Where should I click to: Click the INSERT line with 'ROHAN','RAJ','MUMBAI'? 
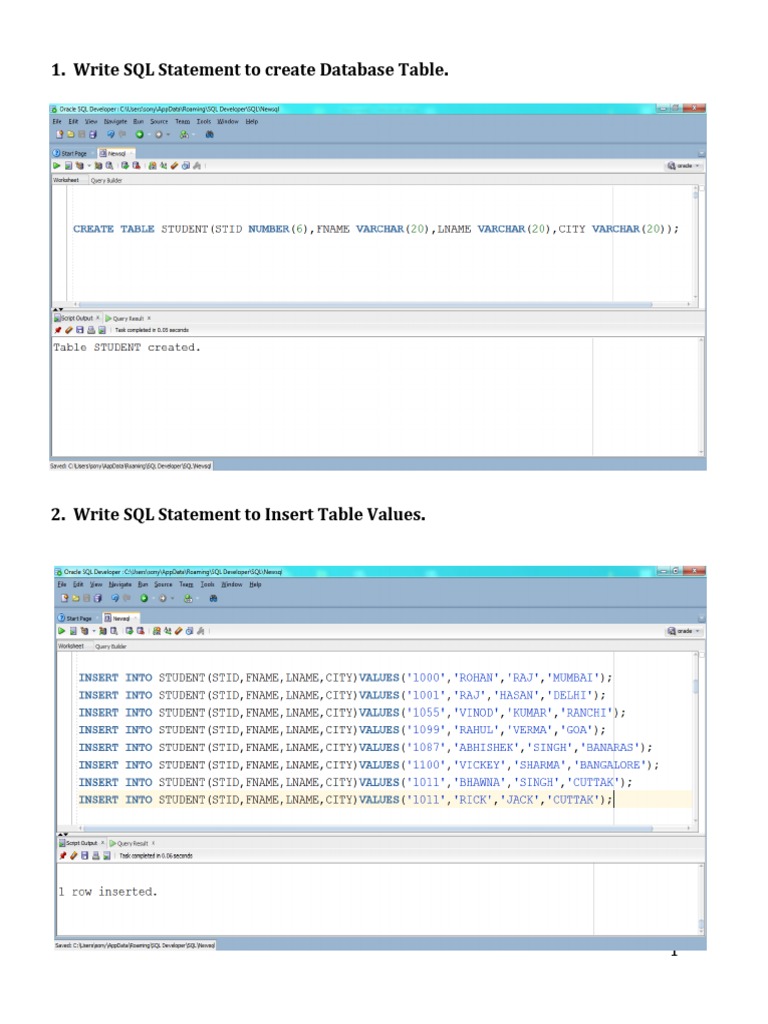point(345,678)
